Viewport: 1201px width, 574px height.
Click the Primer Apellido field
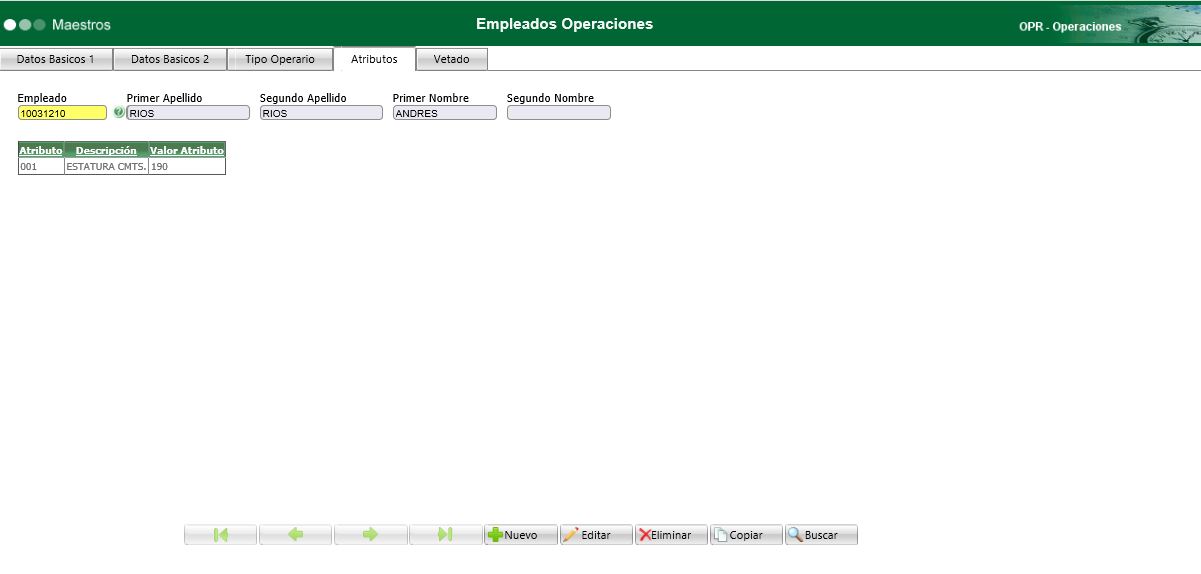188,113
